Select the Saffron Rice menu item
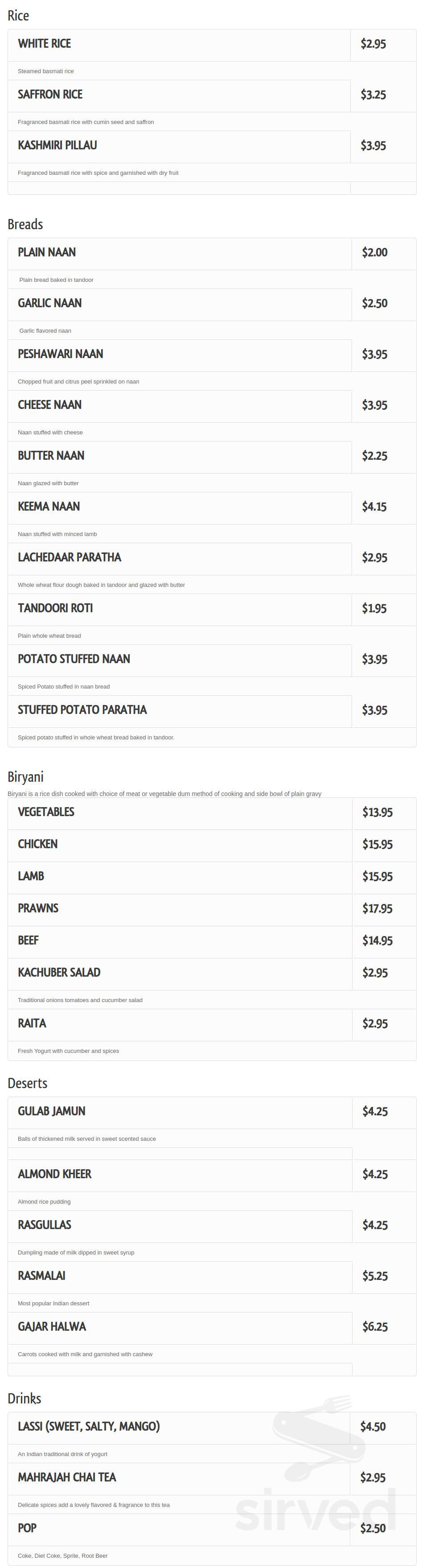Screen dimensions: 422x1568 point(50,95)
